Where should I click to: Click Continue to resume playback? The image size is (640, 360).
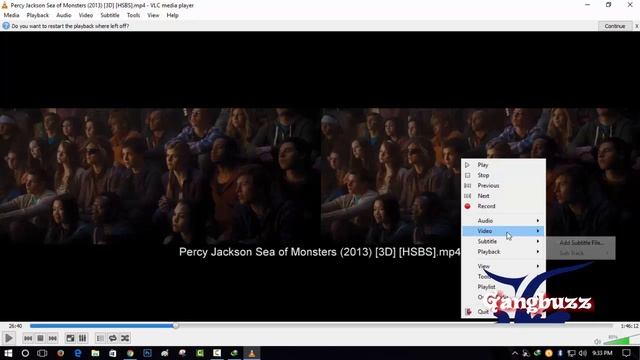coord(615,26)
